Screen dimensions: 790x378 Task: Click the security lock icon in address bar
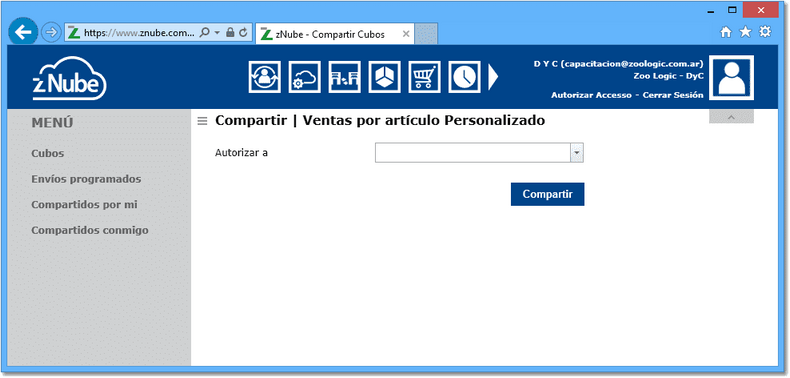point(230,33)
